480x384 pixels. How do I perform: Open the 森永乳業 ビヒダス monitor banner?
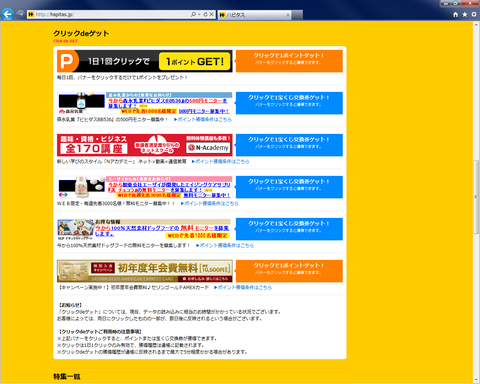tap(145, 103)
